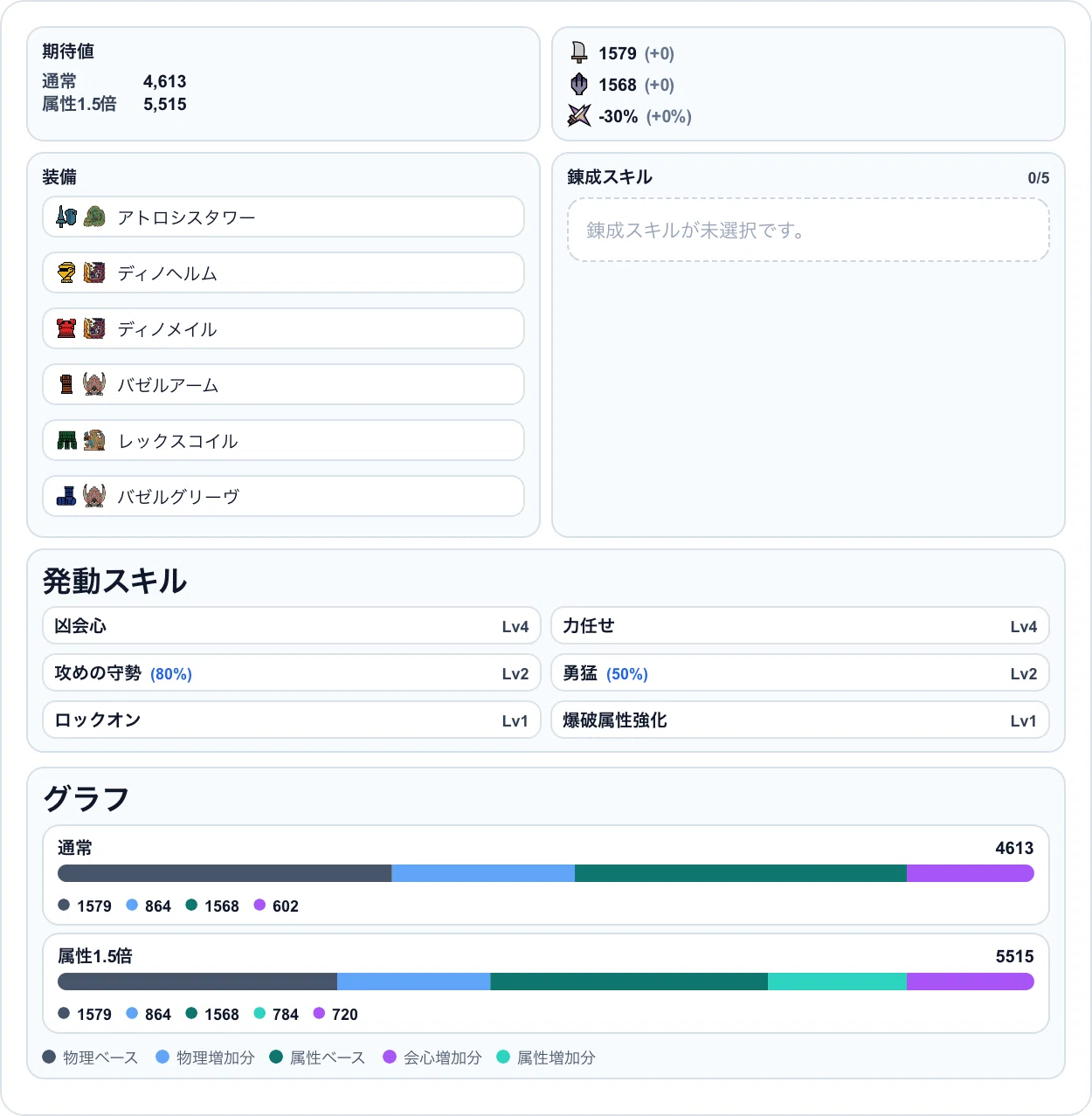Select the 力任せ Lv4 skill row

pyautogui.click(x=800, y=626)
